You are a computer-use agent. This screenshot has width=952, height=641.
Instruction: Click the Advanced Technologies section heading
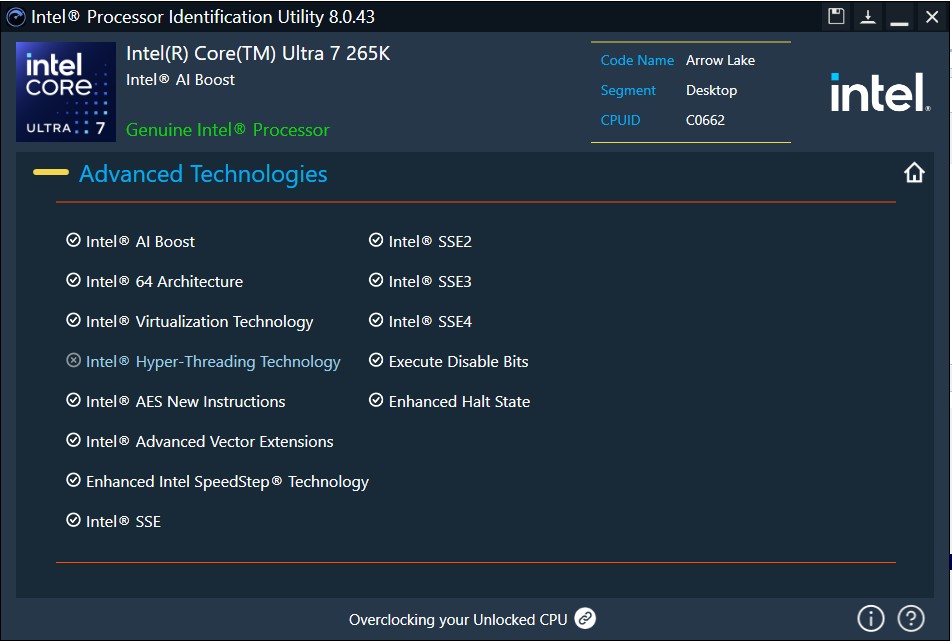tap(203, 174)
